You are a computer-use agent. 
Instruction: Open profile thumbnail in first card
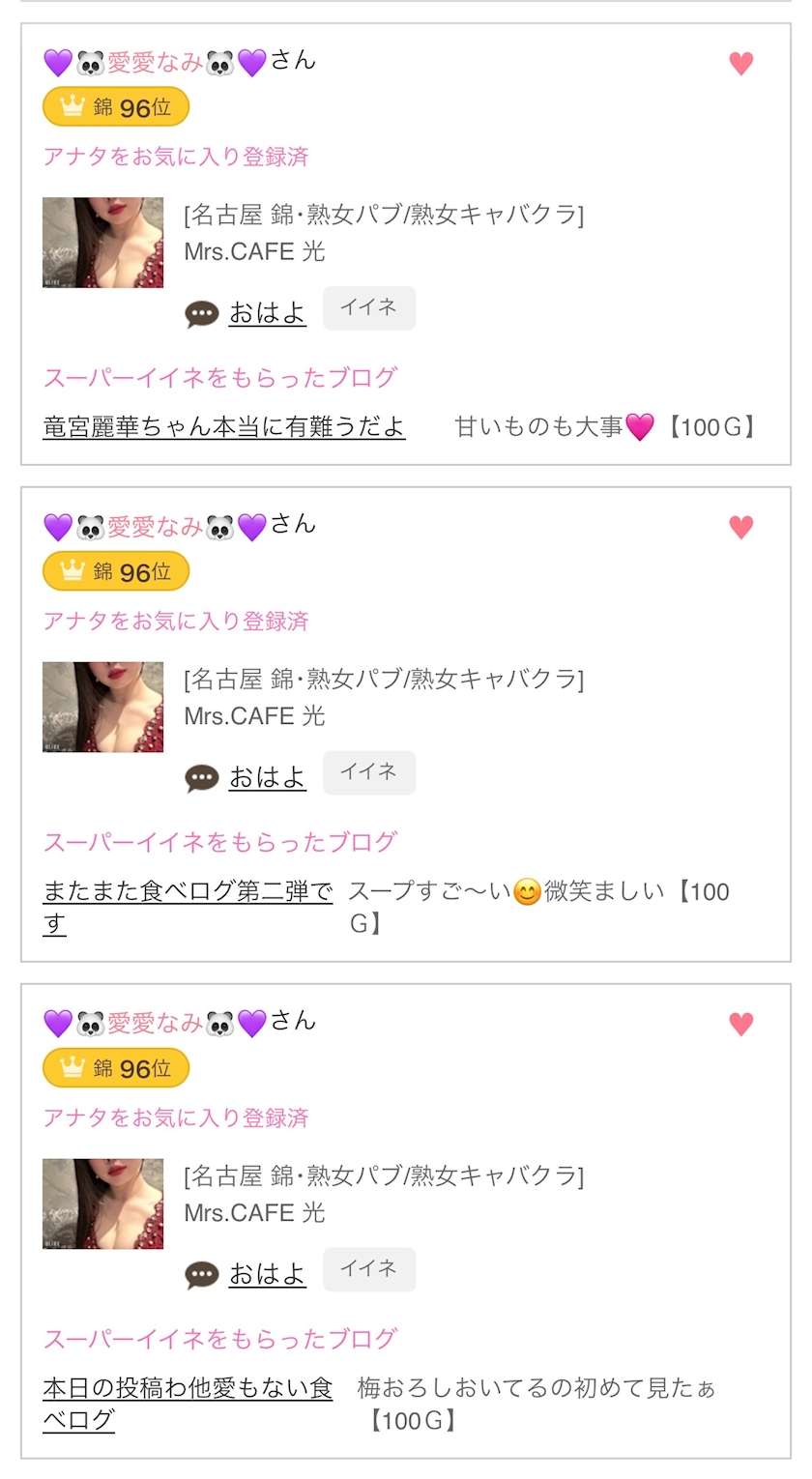point(103,243)
